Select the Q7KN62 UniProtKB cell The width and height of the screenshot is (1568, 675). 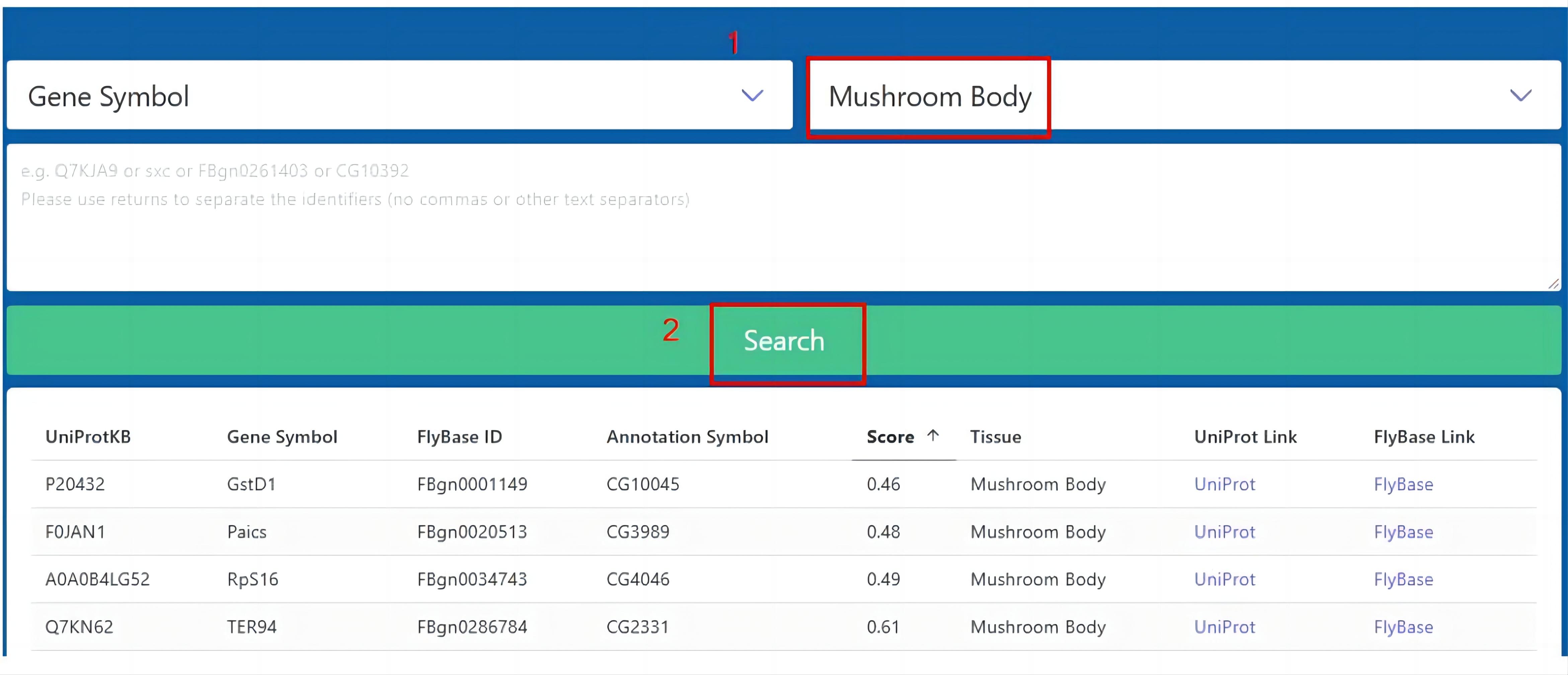pos(79,627)
